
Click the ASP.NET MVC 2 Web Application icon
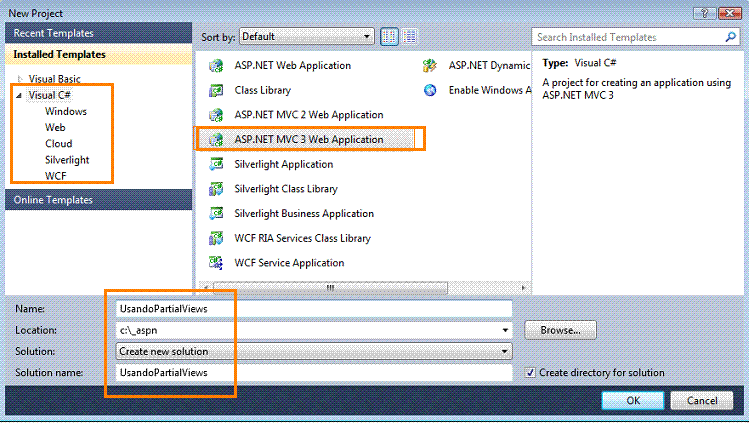216,115
